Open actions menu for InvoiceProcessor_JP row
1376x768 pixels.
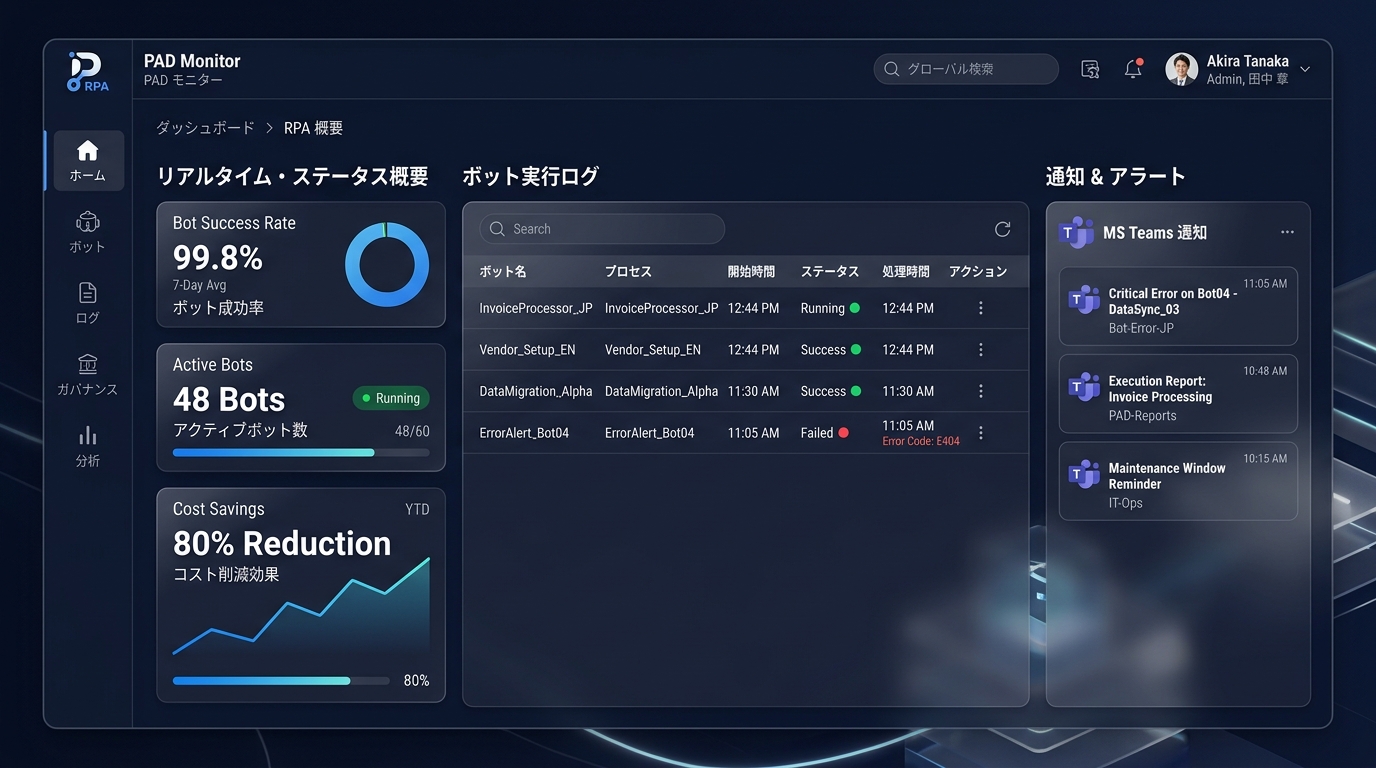click(x=981, y=308)
